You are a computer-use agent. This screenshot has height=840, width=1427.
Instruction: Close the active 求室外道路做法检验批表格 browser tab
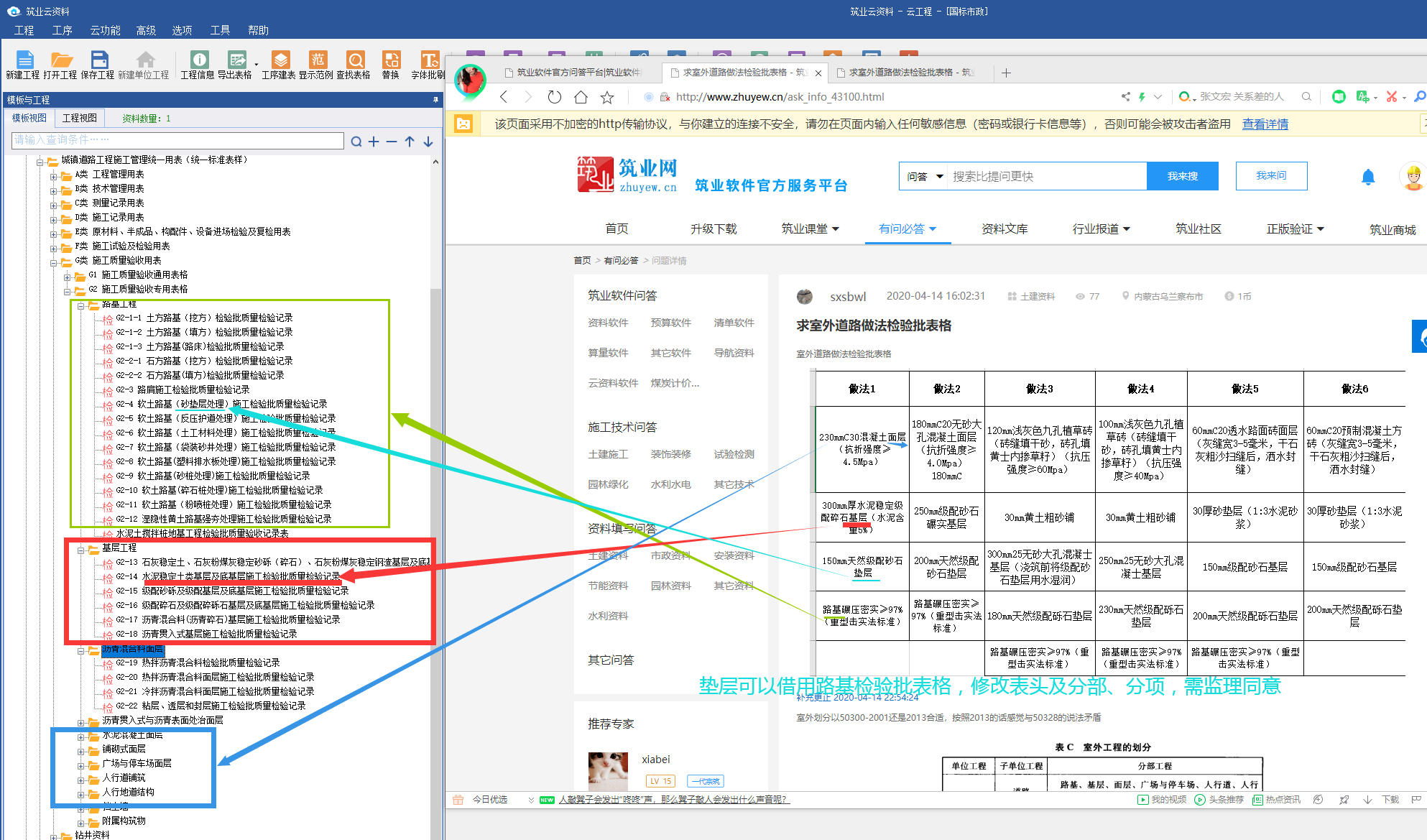(818, 73)
